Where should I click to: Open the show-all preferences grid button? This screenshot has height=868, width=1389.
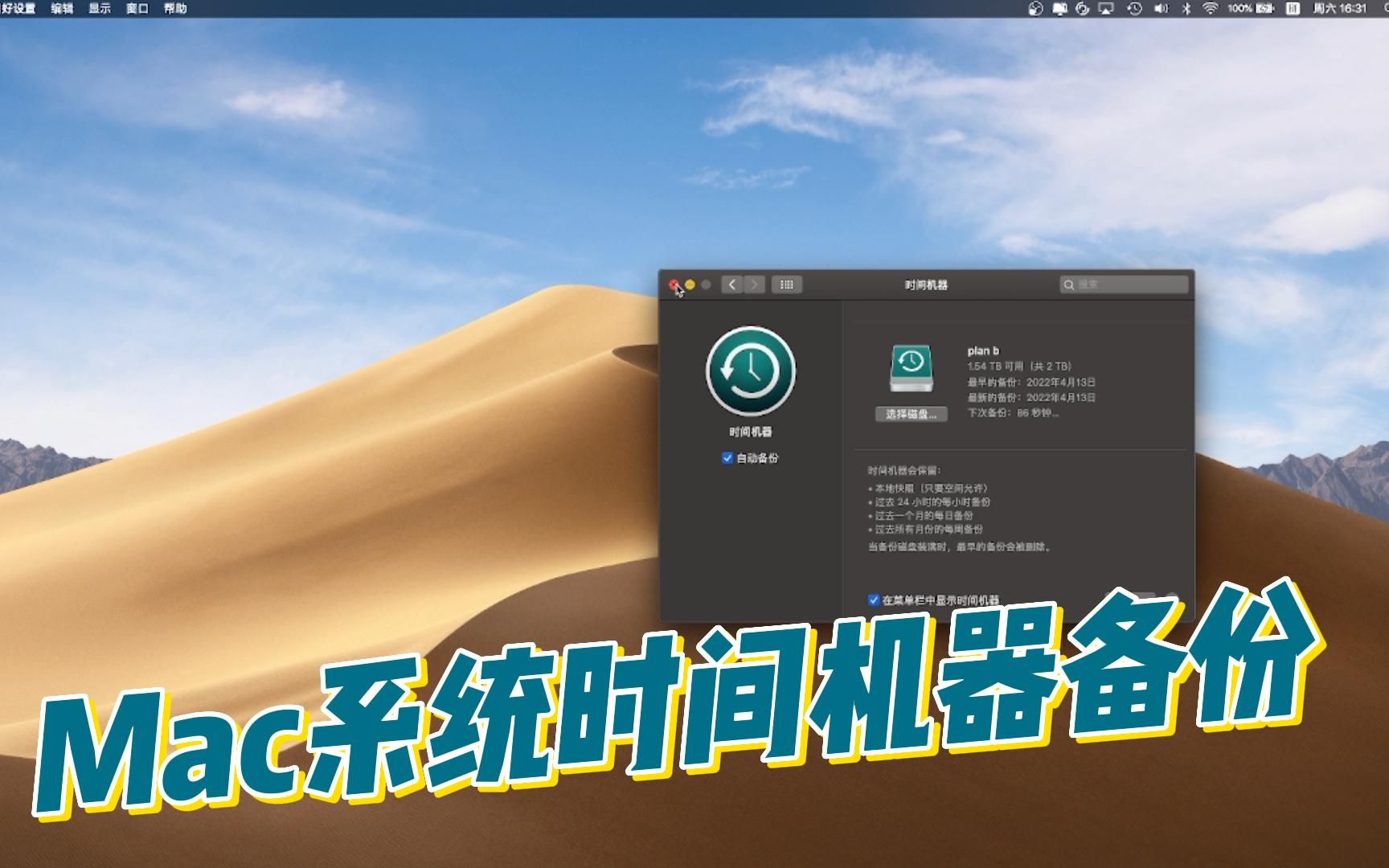click(786, 285)
